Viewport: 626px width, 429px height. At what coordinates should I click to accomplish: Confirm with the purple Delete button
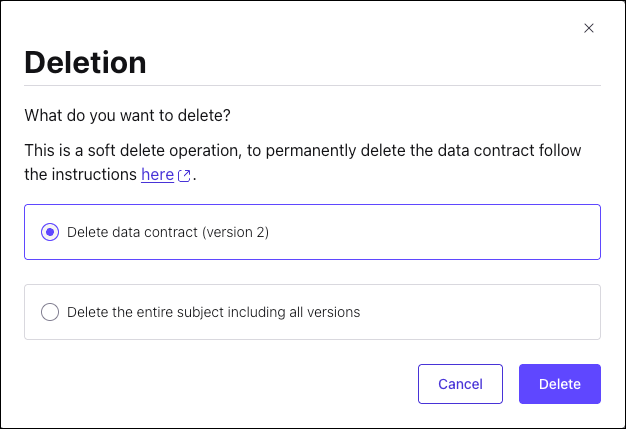click(559, 384)
